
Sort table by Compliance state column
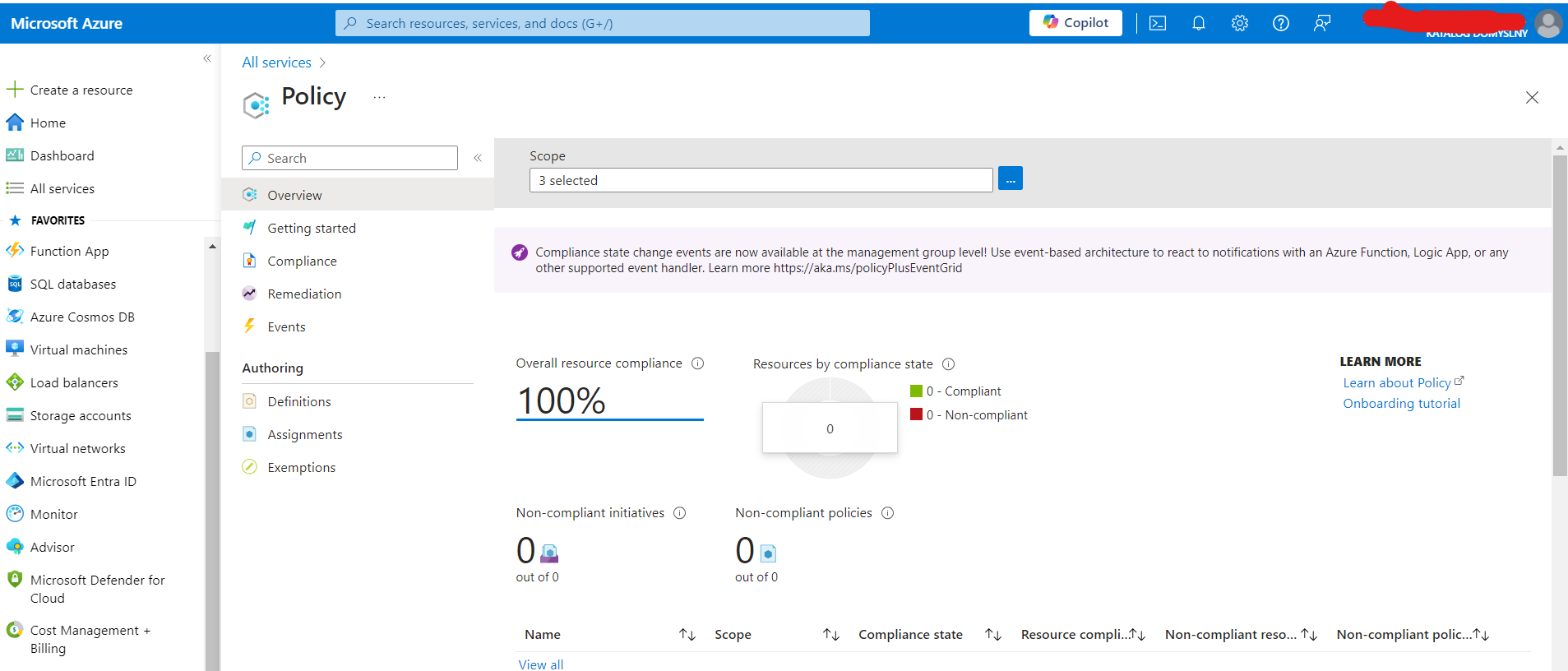993,634
